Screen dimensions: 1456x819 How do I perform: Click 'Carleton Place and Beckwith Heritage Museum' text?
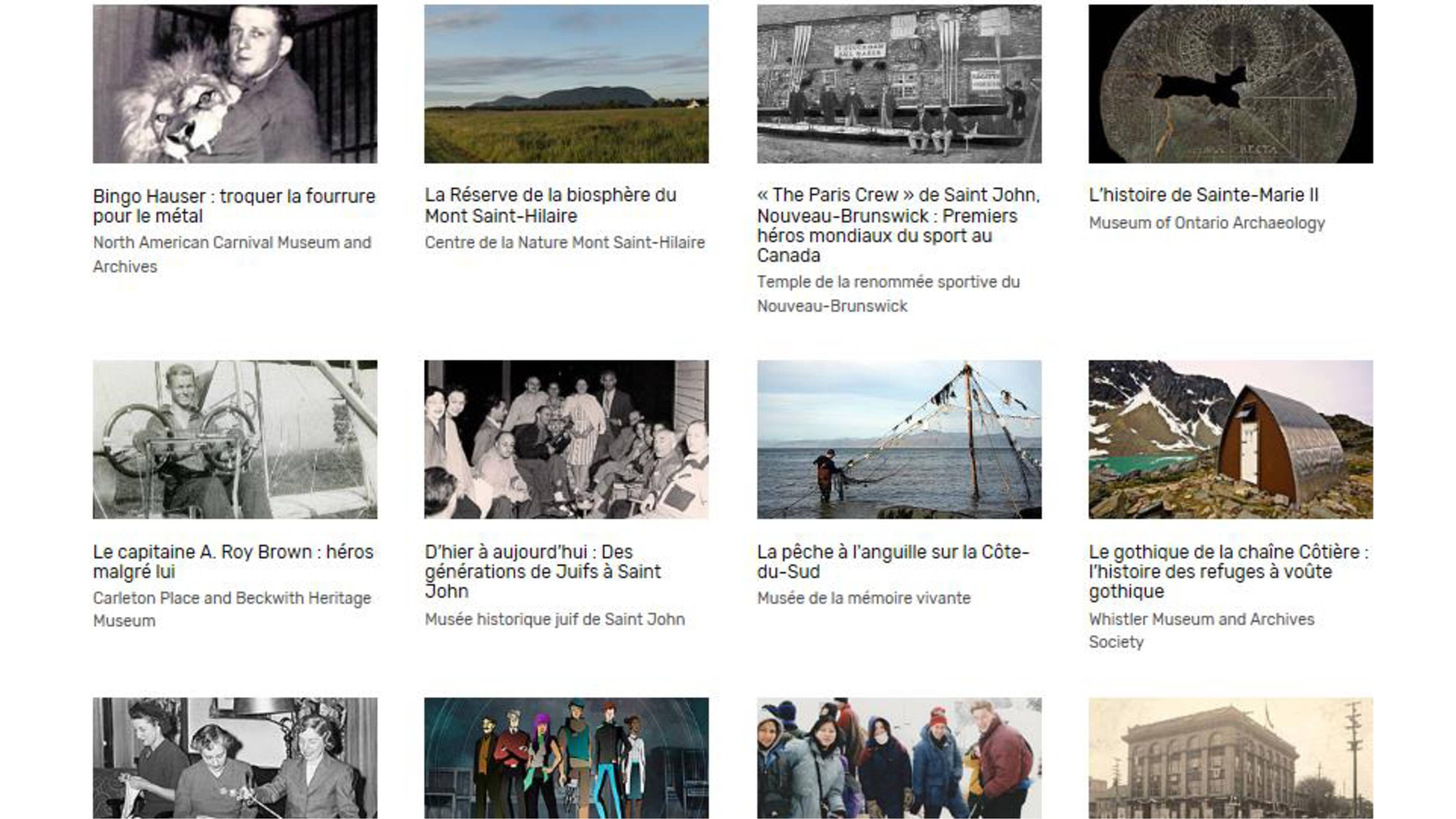(232, 609)
